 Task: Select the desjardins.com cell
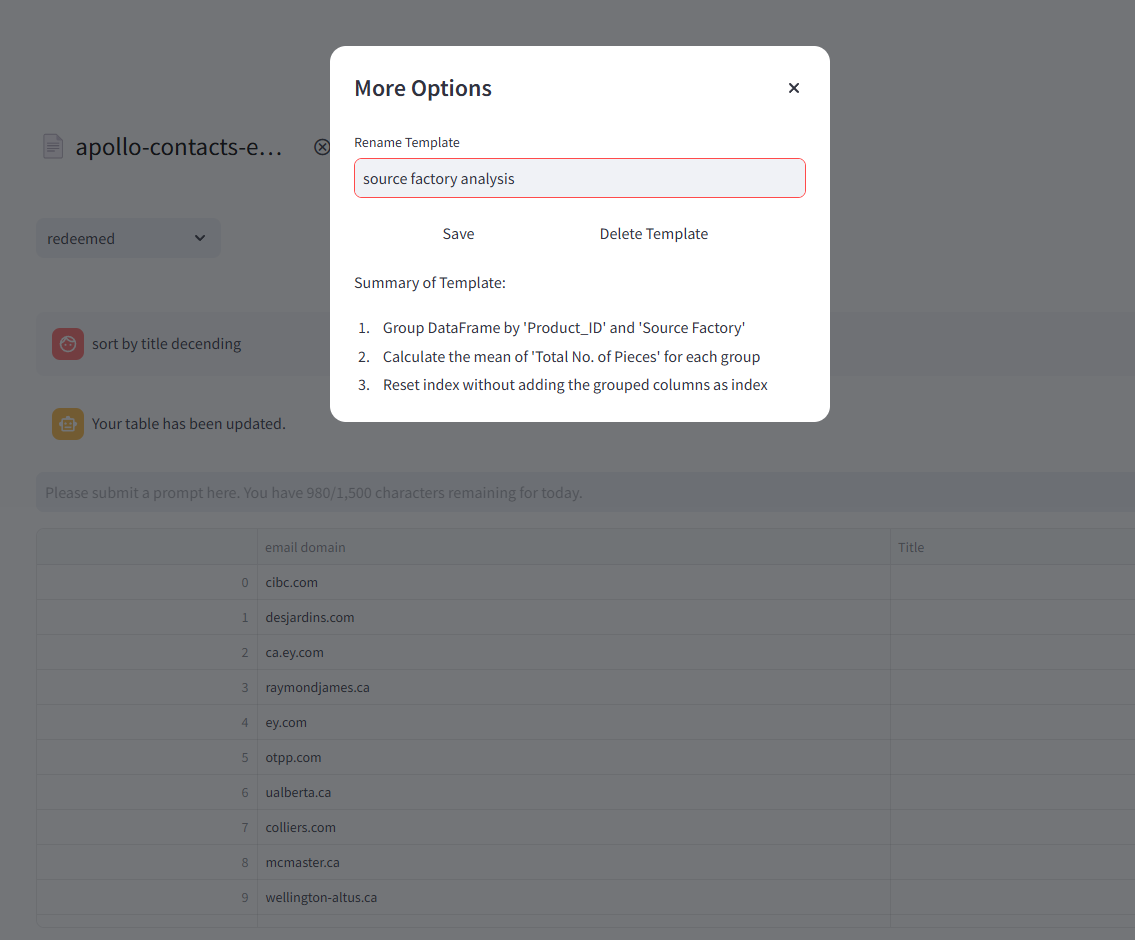click(310, 618)
